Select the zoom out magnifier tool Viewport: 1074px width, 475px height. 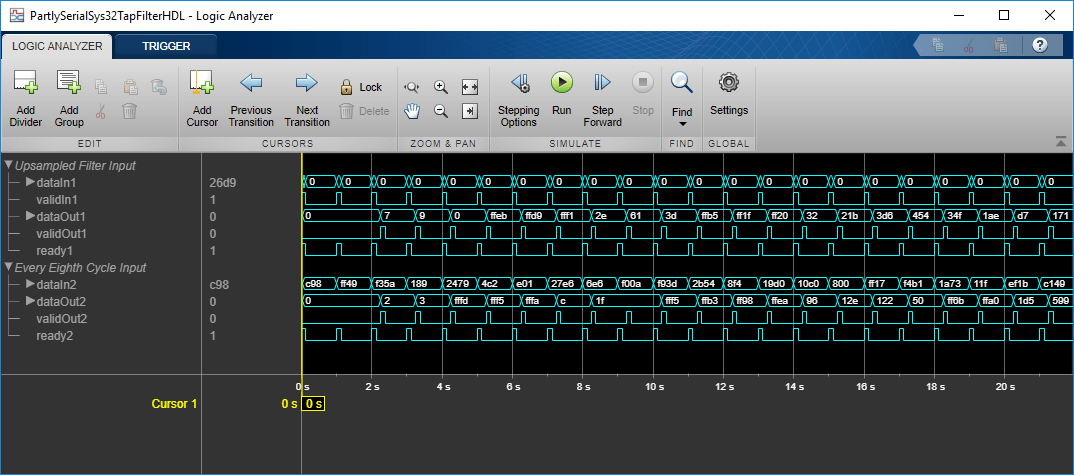pyautogui.click(x=440, y=110)
